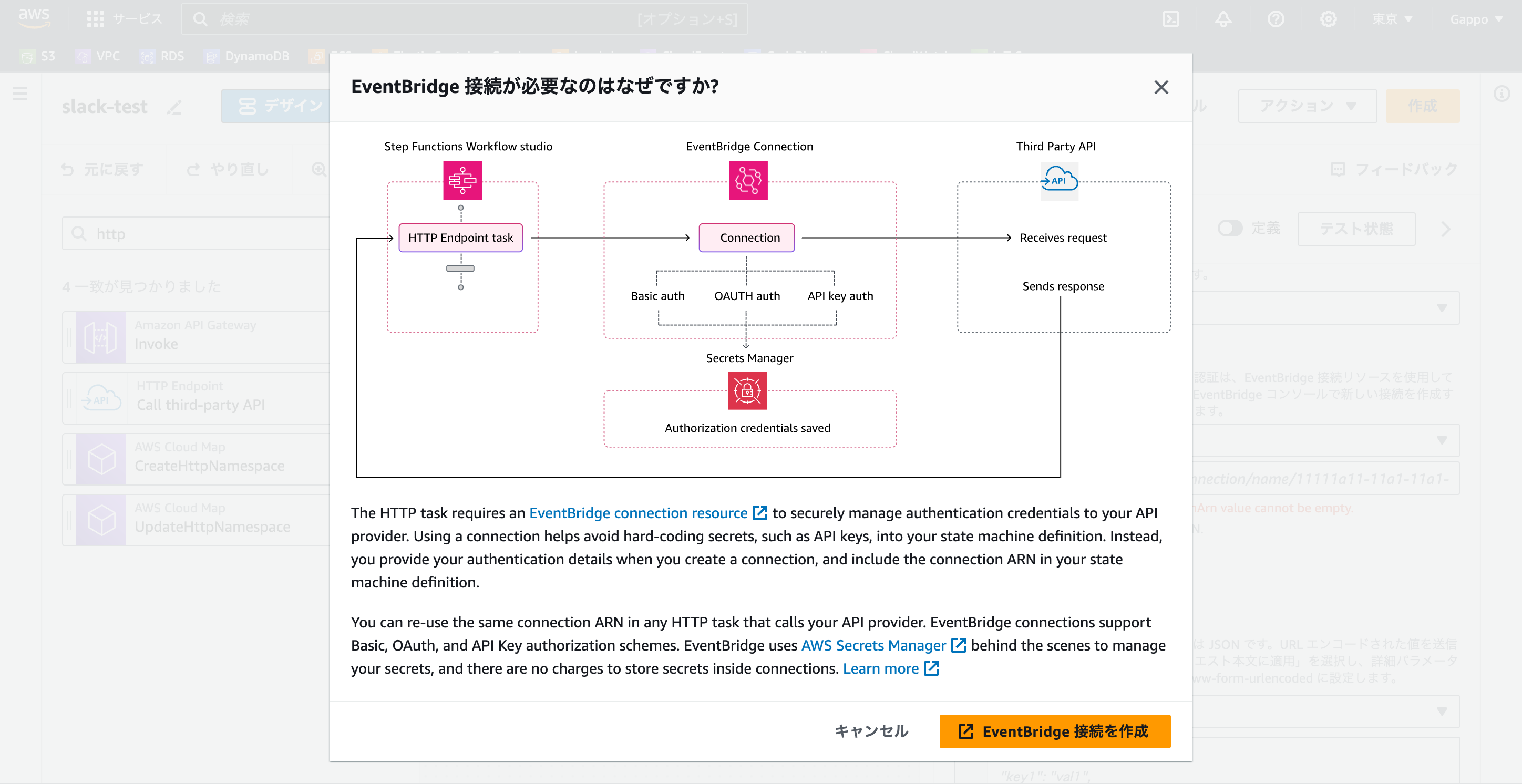Open the サービス grid menu icon
1522x784 pixels.
coord(95,19)
